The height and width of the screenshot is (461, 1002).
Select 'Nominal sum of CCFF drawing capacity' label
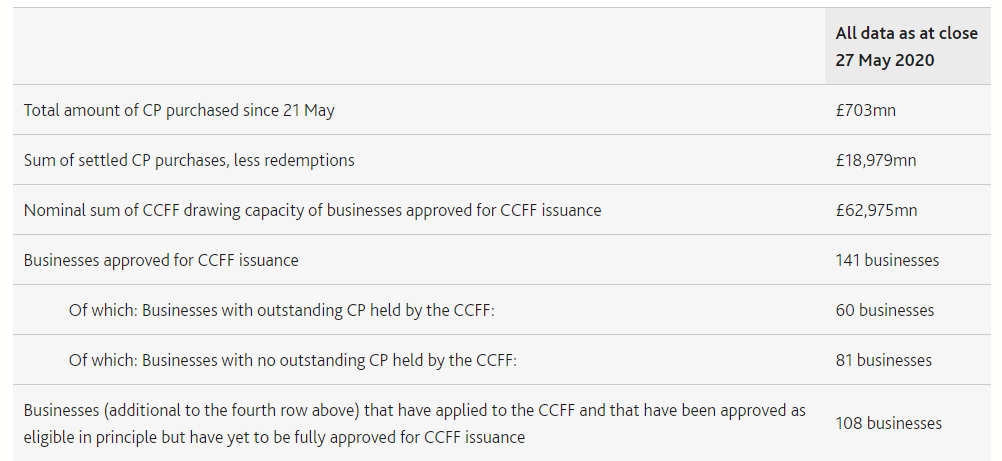(312, 210)
